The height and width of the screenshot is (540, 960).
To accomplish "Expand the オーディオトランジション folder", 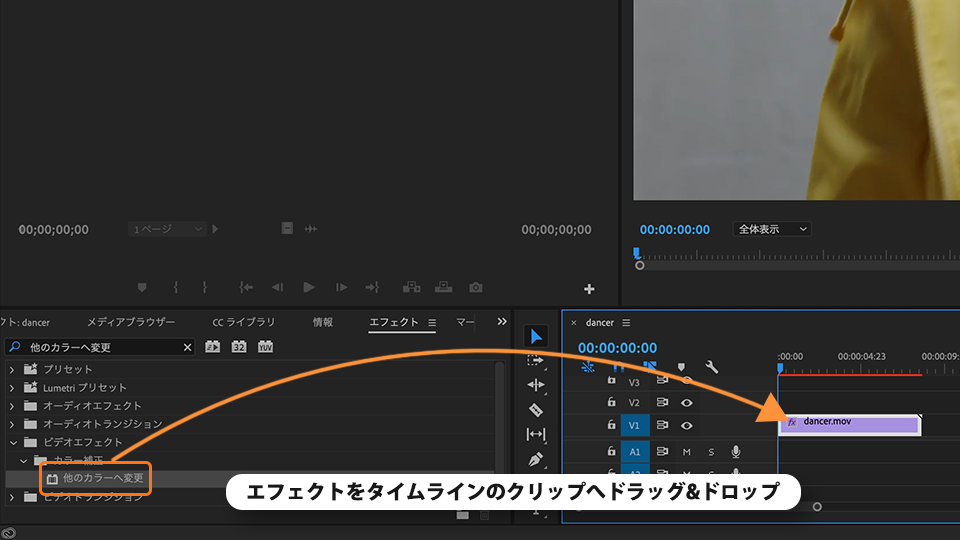I will [12, 424].
